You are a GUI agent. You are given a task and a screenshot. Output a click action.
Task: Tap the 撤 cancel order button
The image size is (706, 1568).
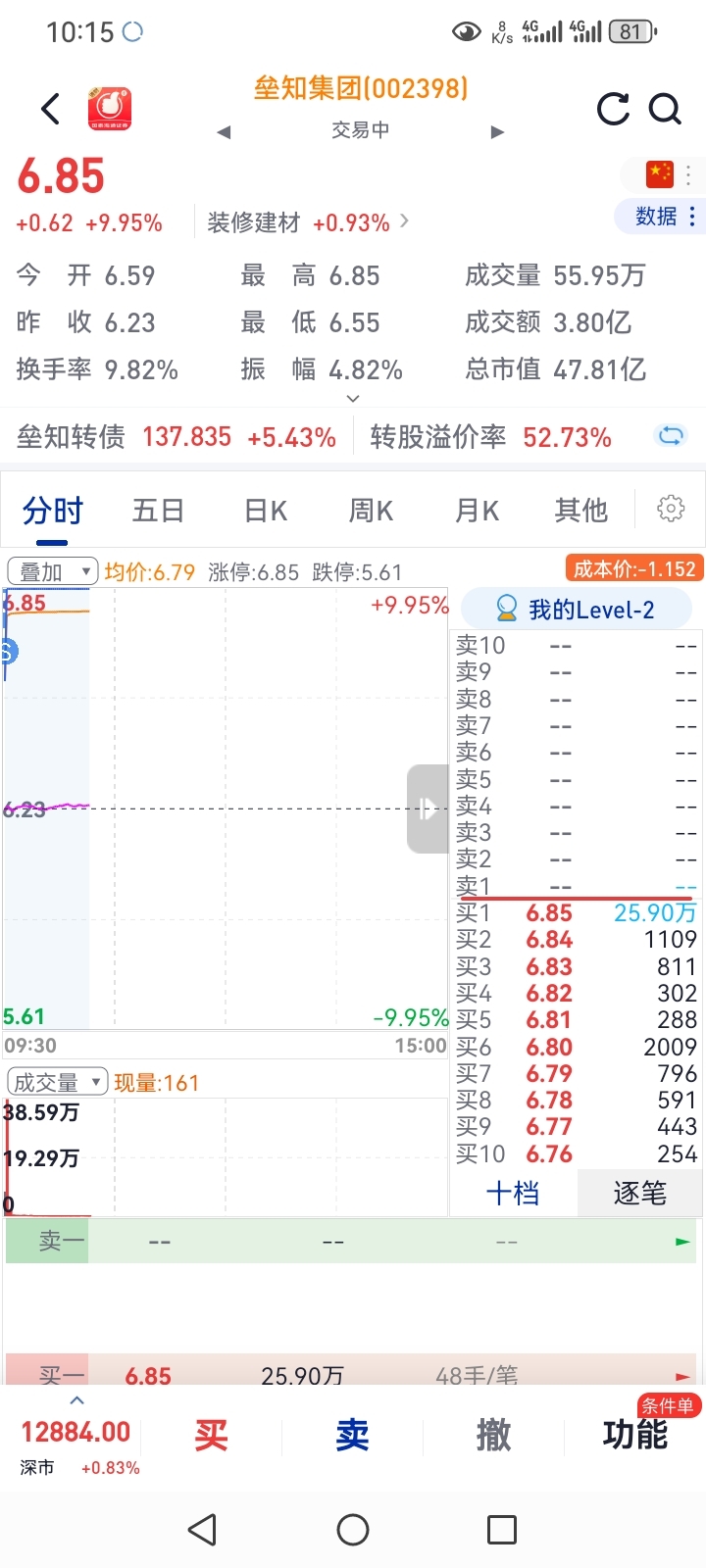493,1436
